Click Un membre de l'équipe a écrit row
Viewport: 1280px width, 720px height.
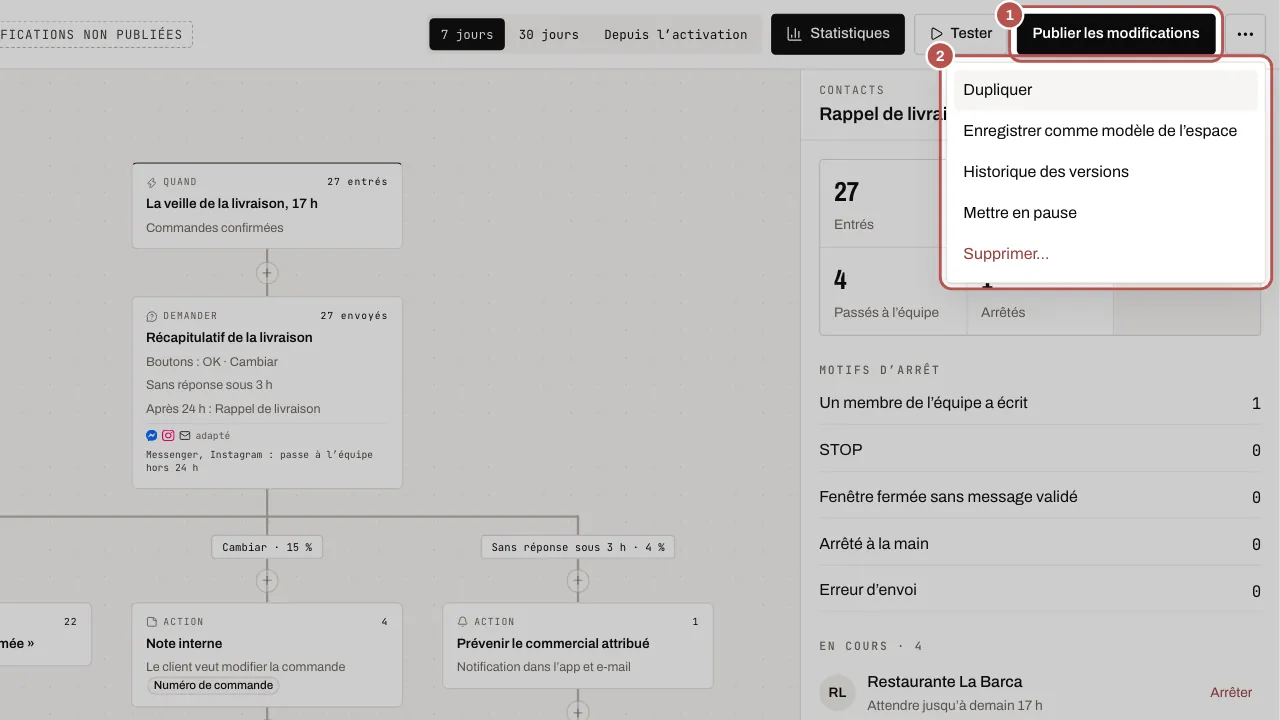[x=1040, y=403]
